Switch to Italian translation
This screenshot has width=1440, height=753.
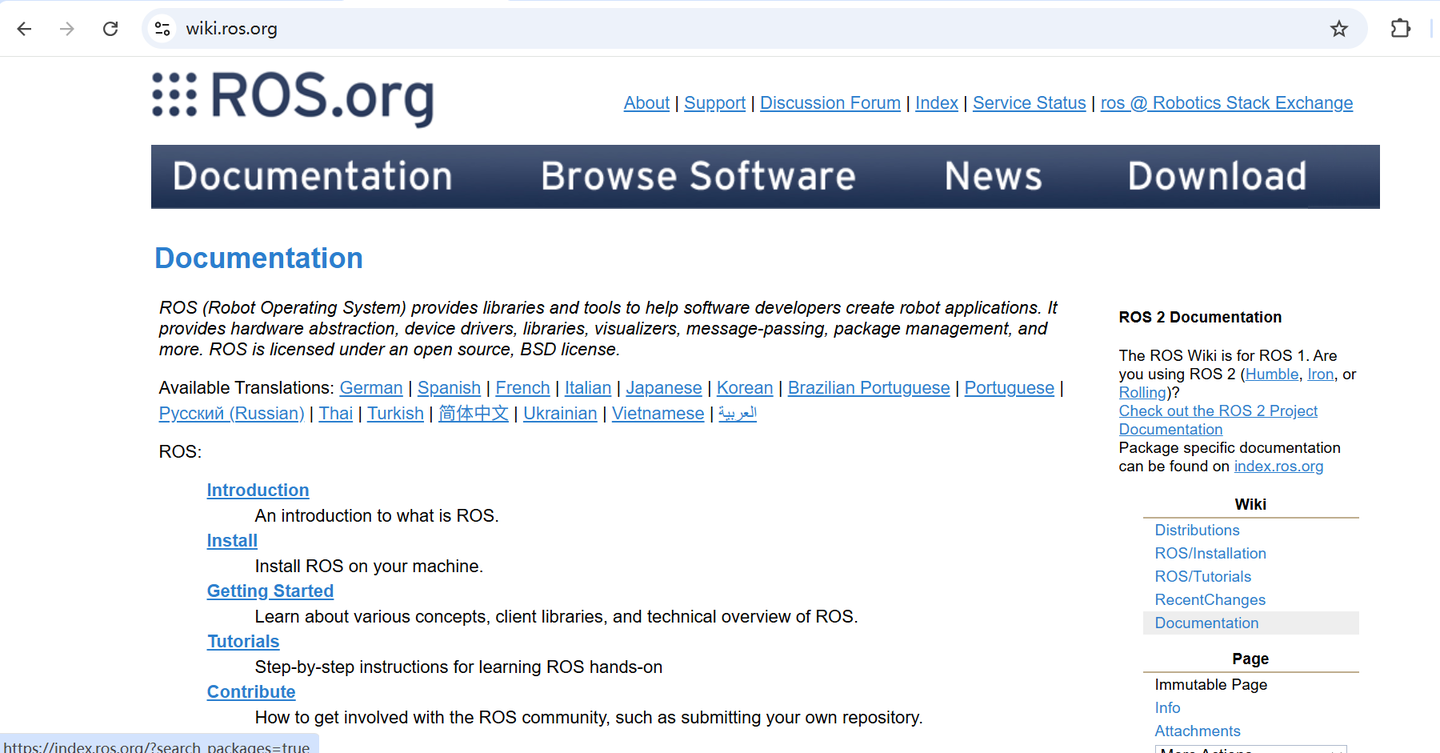tap(588, 388)
